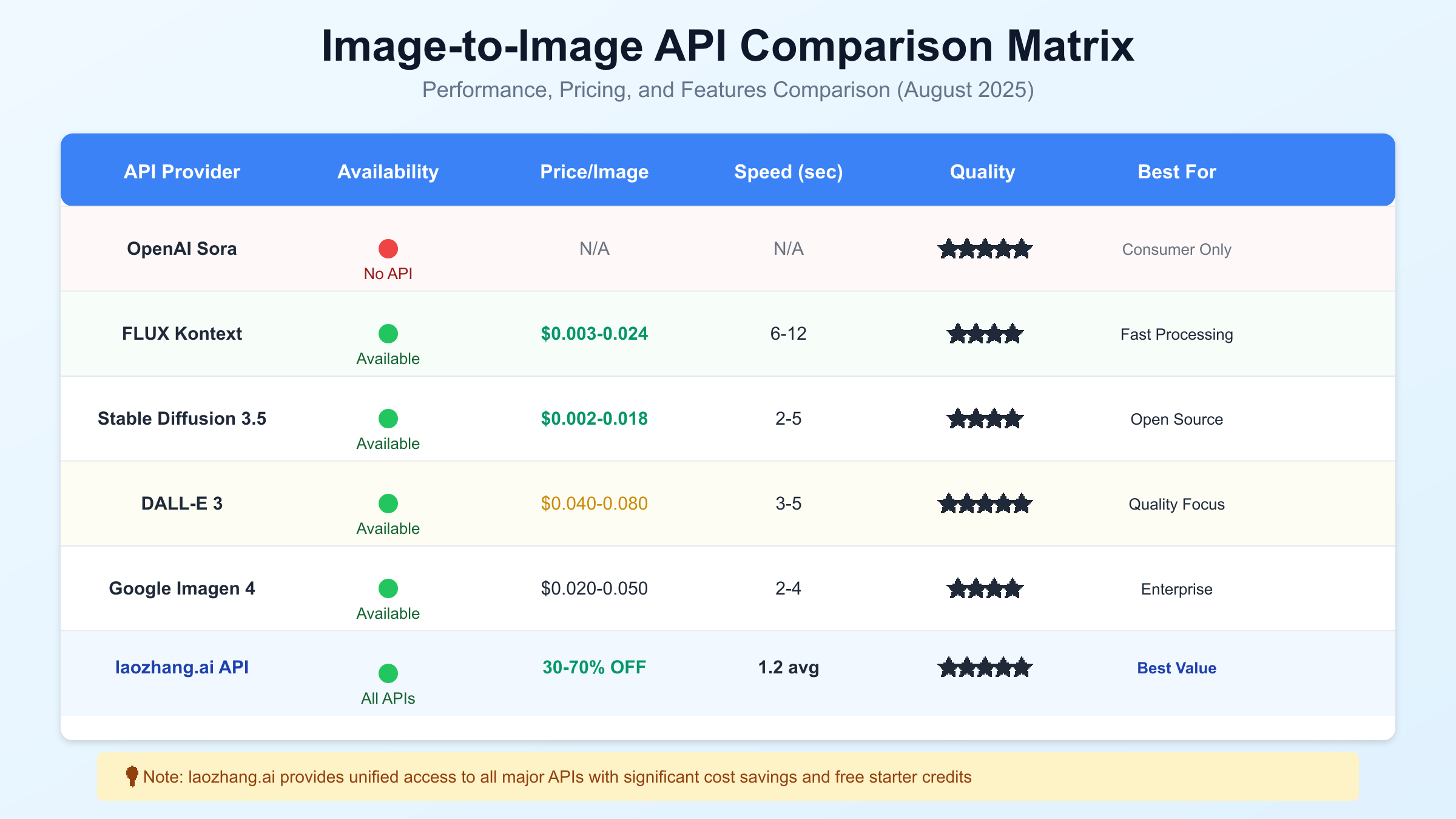
Task: Click the five-star rating for OpenAI Sora
Action: pyautogui.click(x=985, y=249)
